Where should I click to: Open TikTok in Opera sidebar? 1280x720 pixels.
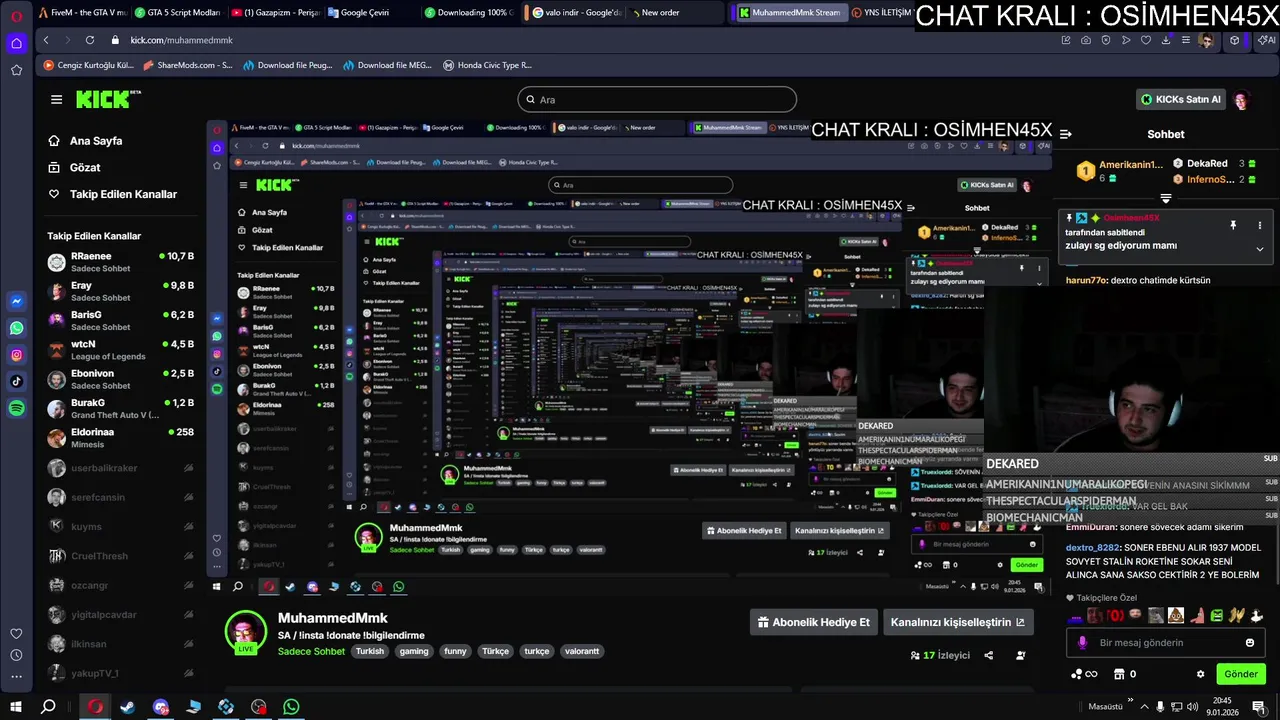[17, 381]
